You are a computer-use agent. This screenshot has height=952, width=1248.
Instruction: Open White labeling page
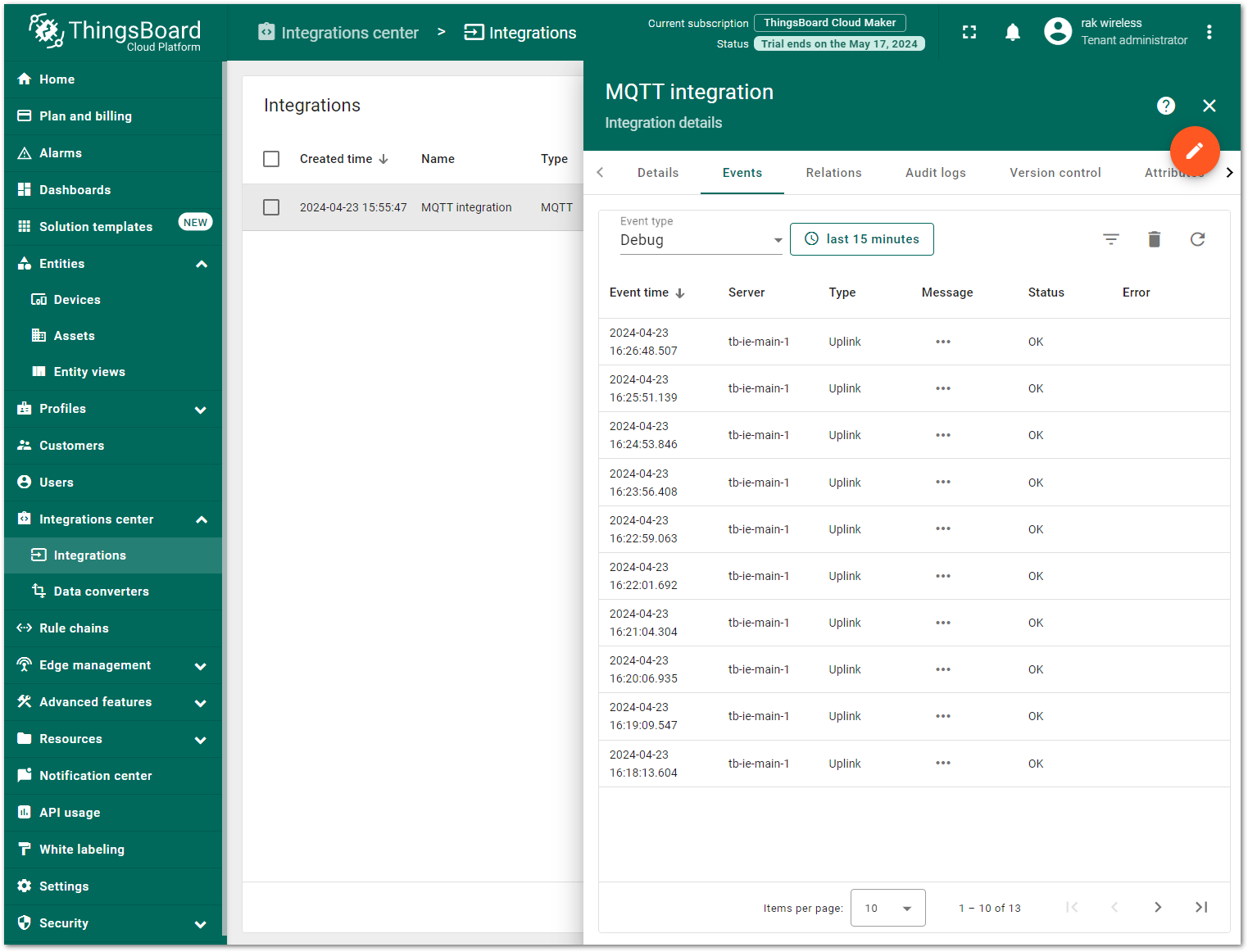[113, 850]
